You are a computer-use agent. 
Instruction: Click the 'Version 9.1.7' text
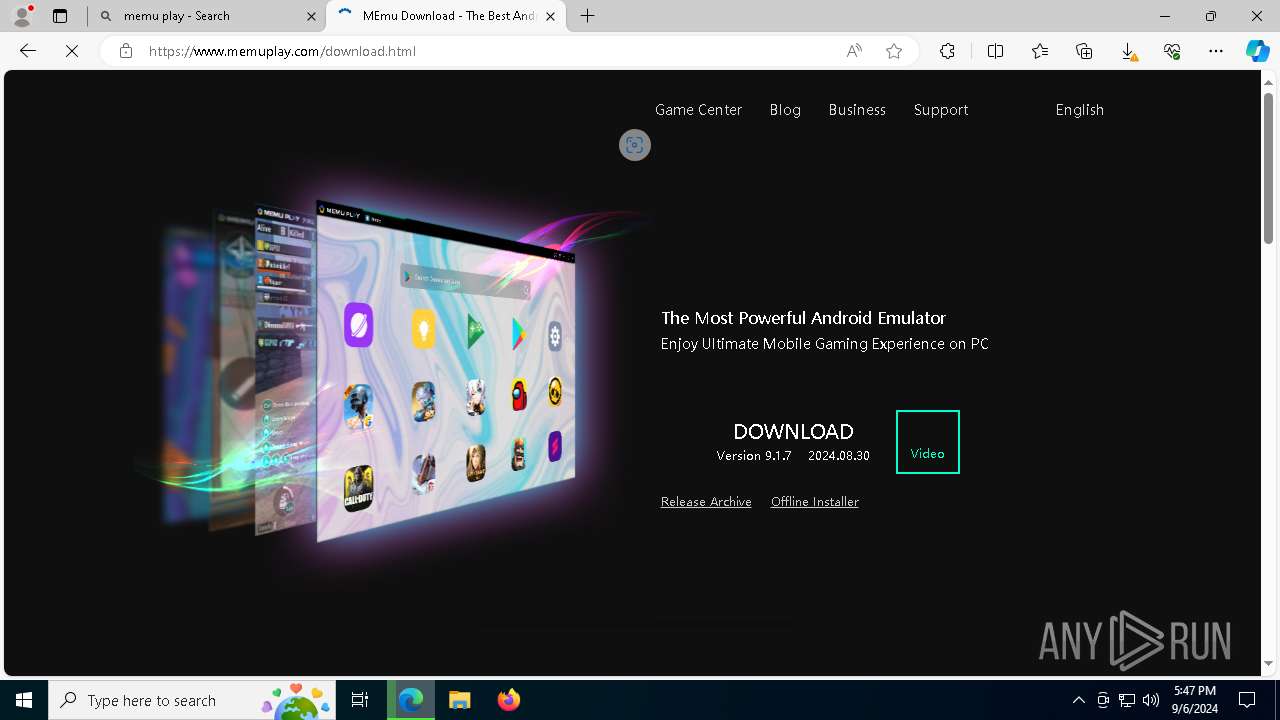point(754,455)
